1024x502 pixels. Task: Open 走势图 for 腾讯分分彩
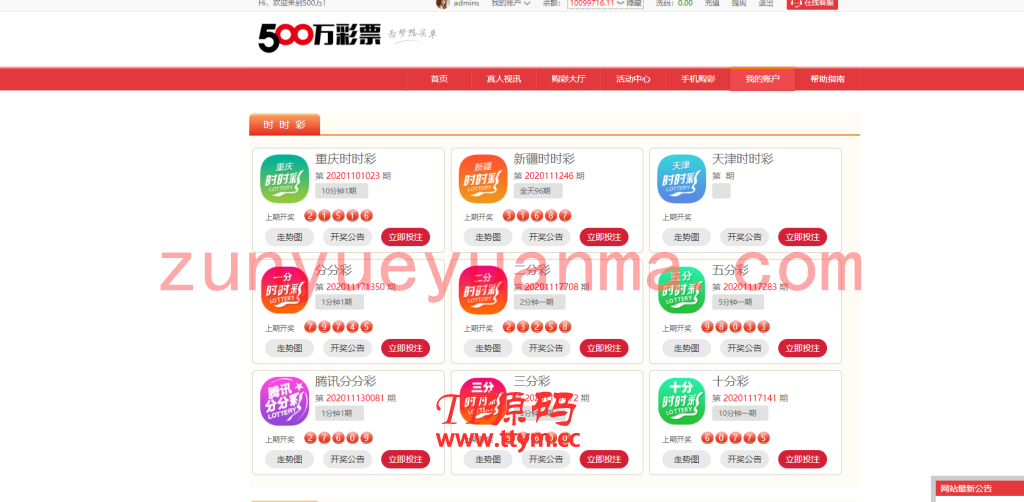tap(289, 459)
